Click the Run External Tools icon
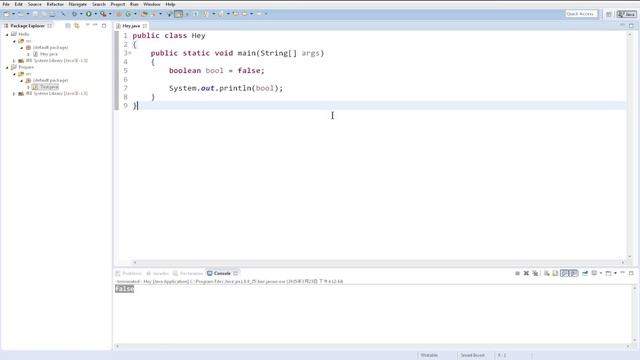The image size is (640, 360). tap(103, 14)
